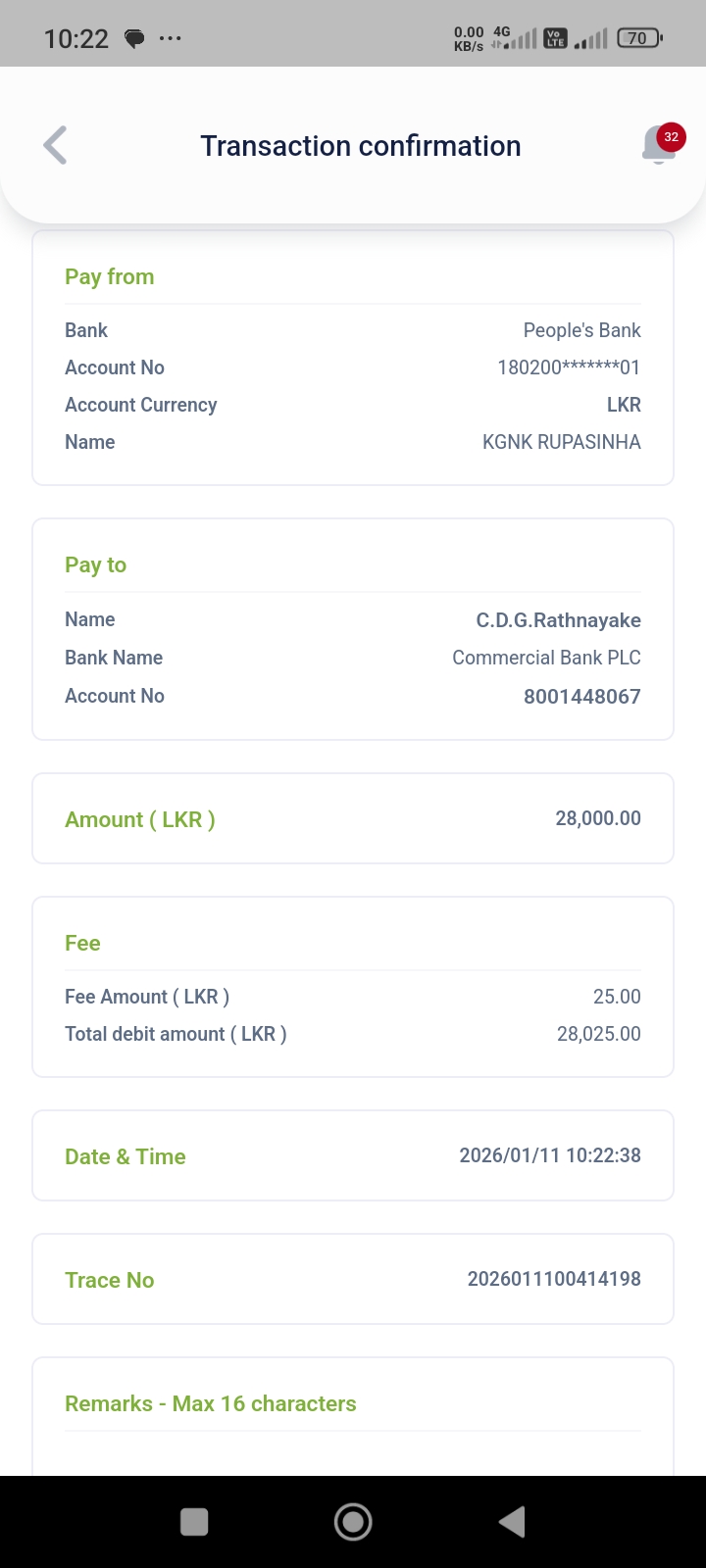Tap the Pay to section heading
Viewport: 706px width, 1568px height.
(96, 564)
